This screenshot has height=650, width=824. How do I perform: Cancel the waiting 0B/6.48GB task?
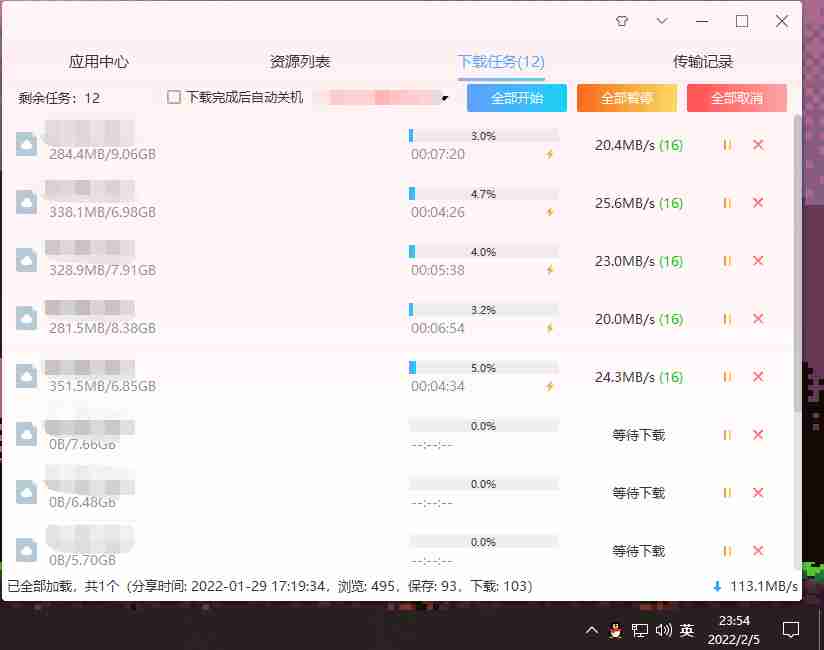click(758, 492)
